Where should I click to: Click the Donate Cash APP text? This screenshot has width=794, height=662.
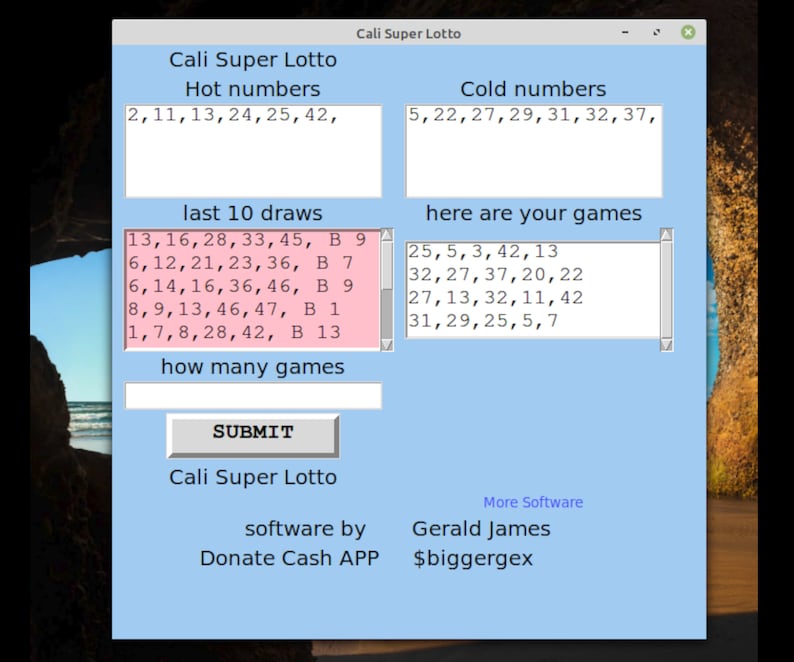pyautogui.click(x=290, y=558)
